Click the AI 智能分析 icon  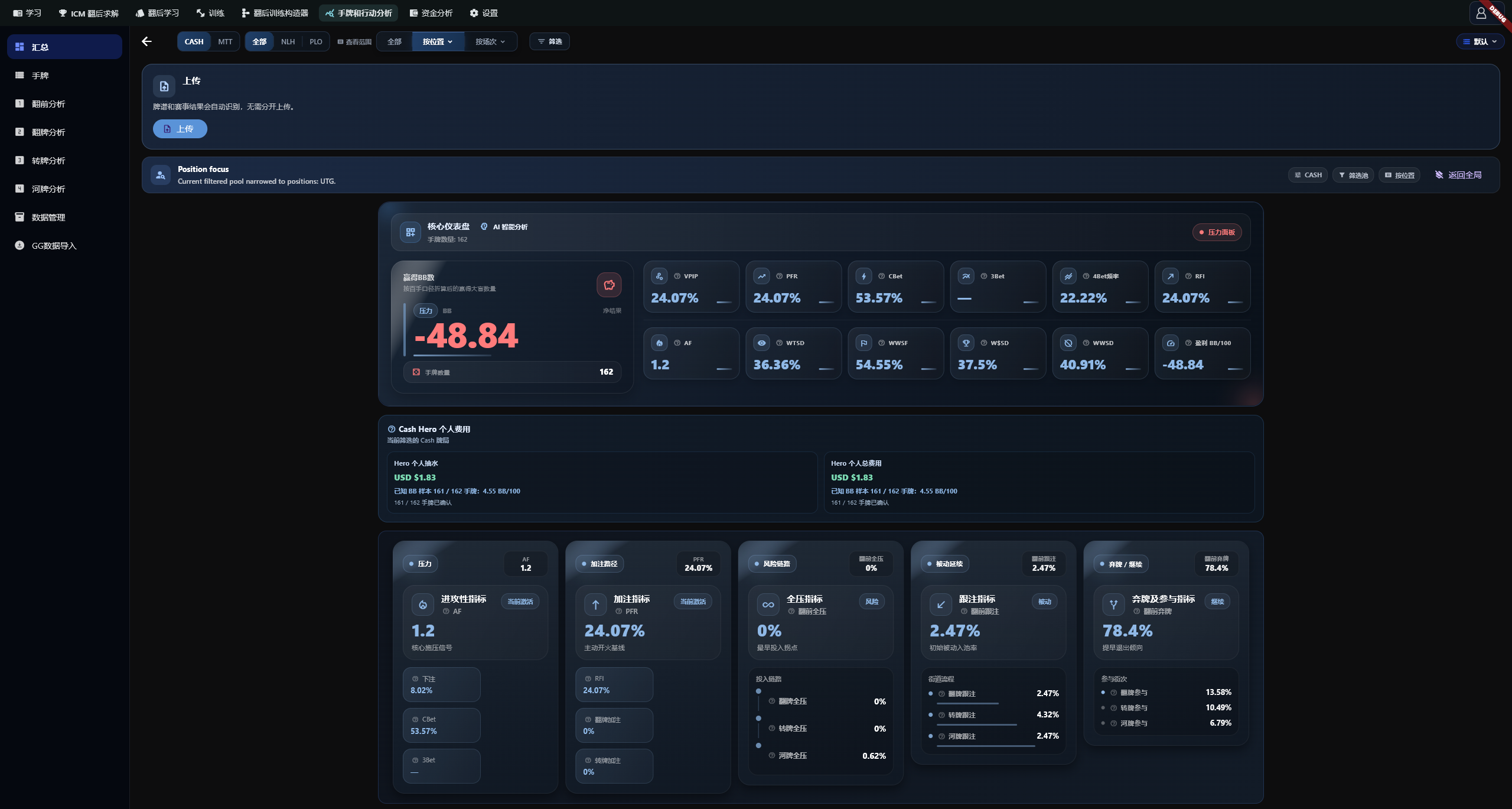tap(484, 227)
